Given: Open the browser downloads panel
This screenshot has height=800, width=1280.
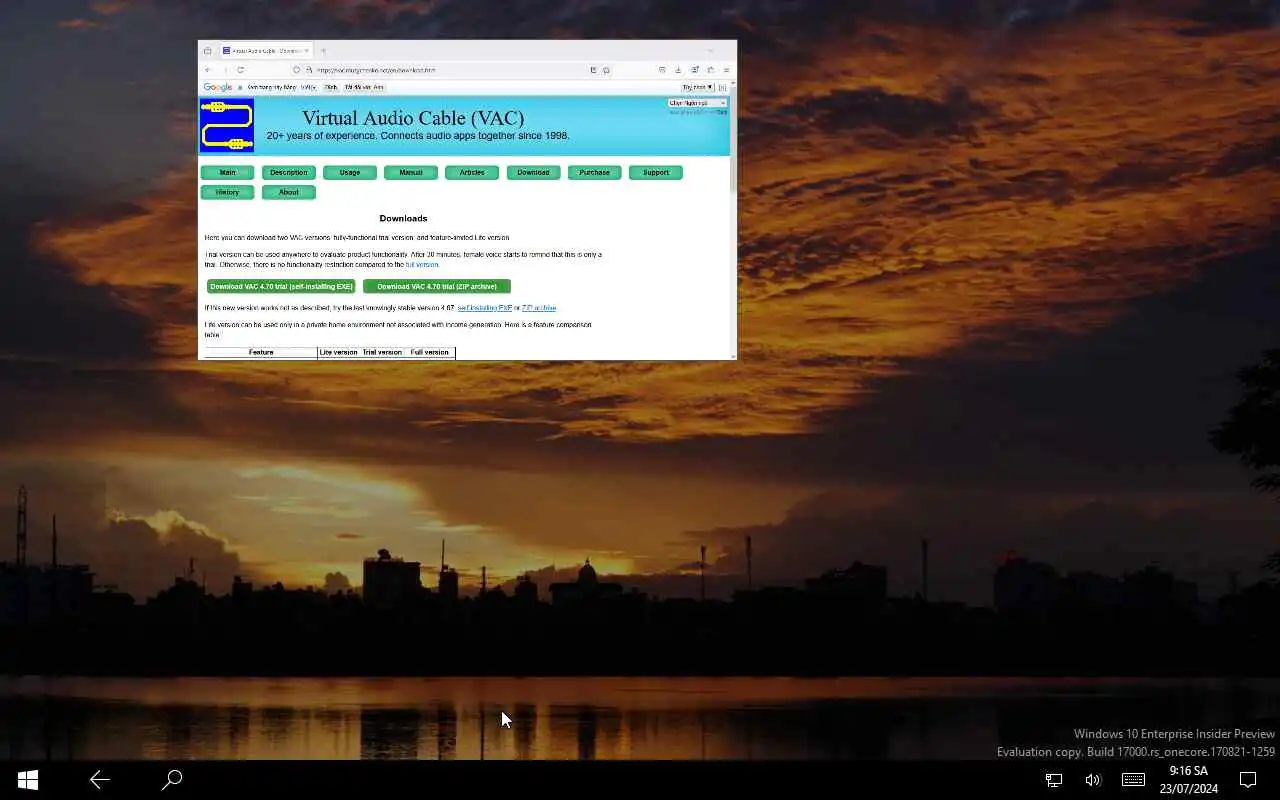Looking at the screenshot, I should (x=678, y=70).
